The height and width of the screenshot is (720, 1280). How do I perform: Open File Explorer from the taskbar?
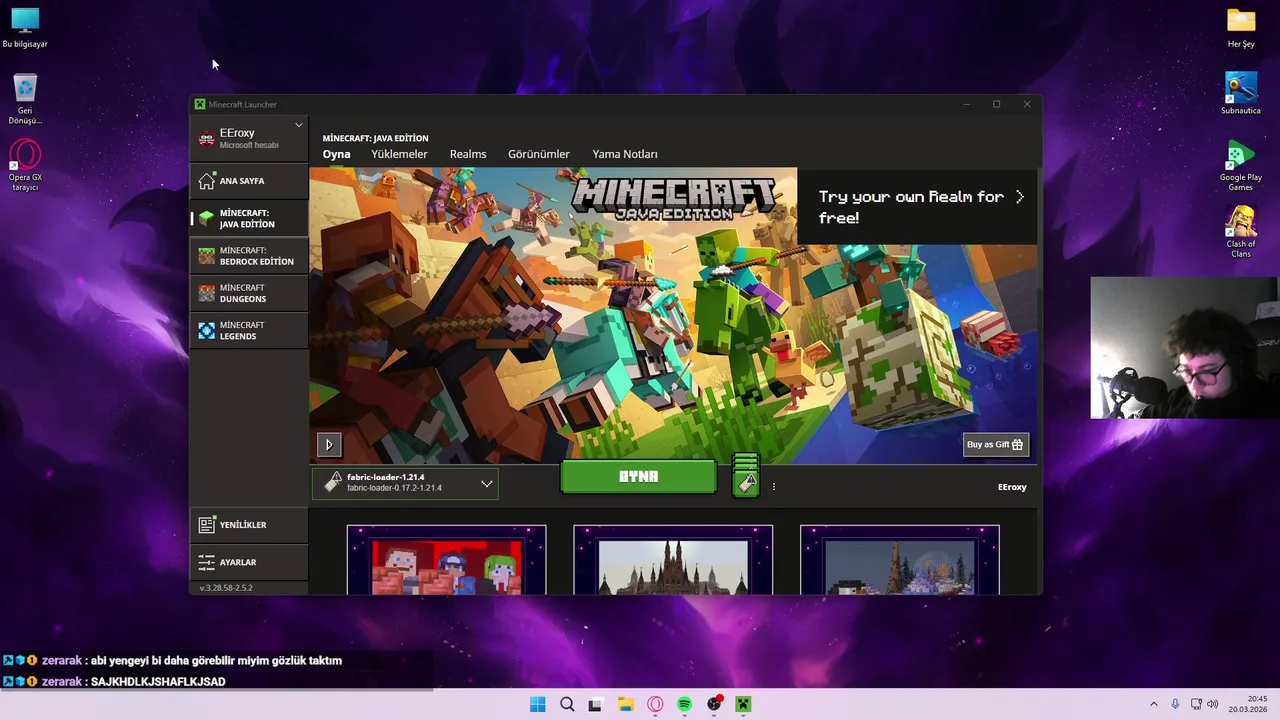[x=625, y=704]
